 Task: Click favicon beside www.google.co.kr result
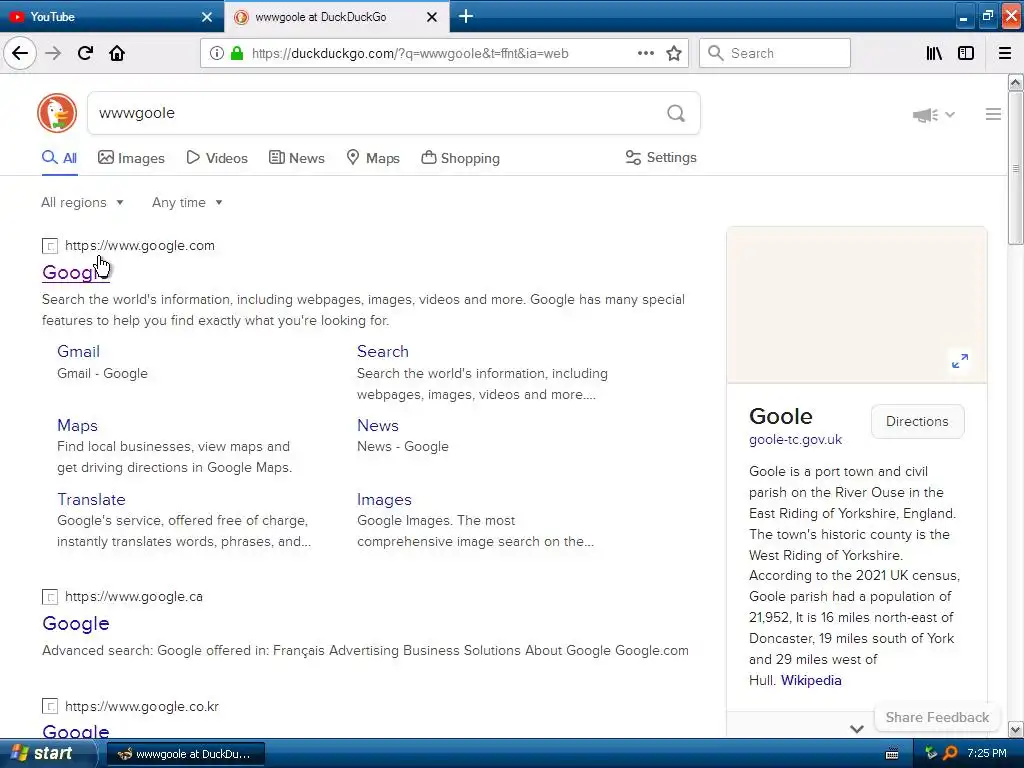pyautogui.click(x=50, y=707)
